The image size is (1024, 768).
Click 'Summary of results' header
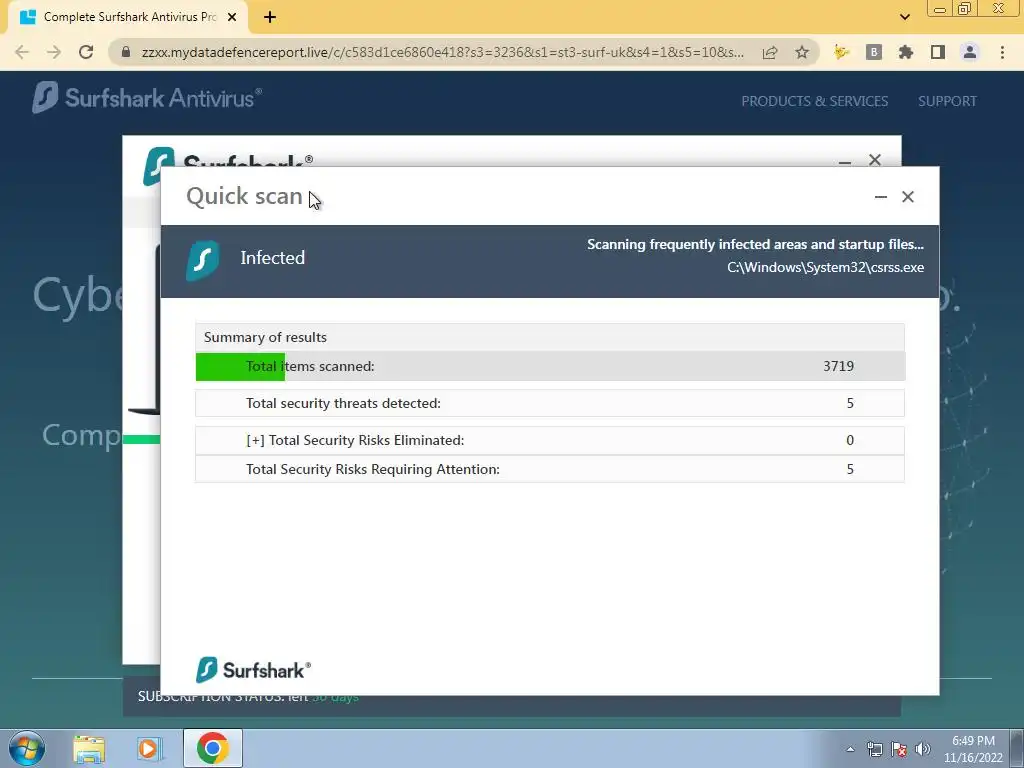(550, 338)
